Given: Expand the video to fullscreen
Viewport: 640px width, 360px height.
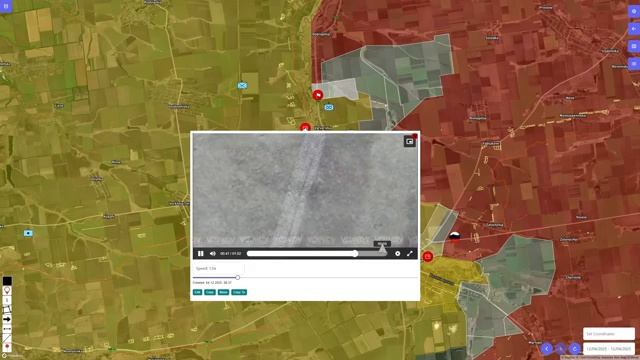Looking at the screenshot, I should [x=409, y=253].
